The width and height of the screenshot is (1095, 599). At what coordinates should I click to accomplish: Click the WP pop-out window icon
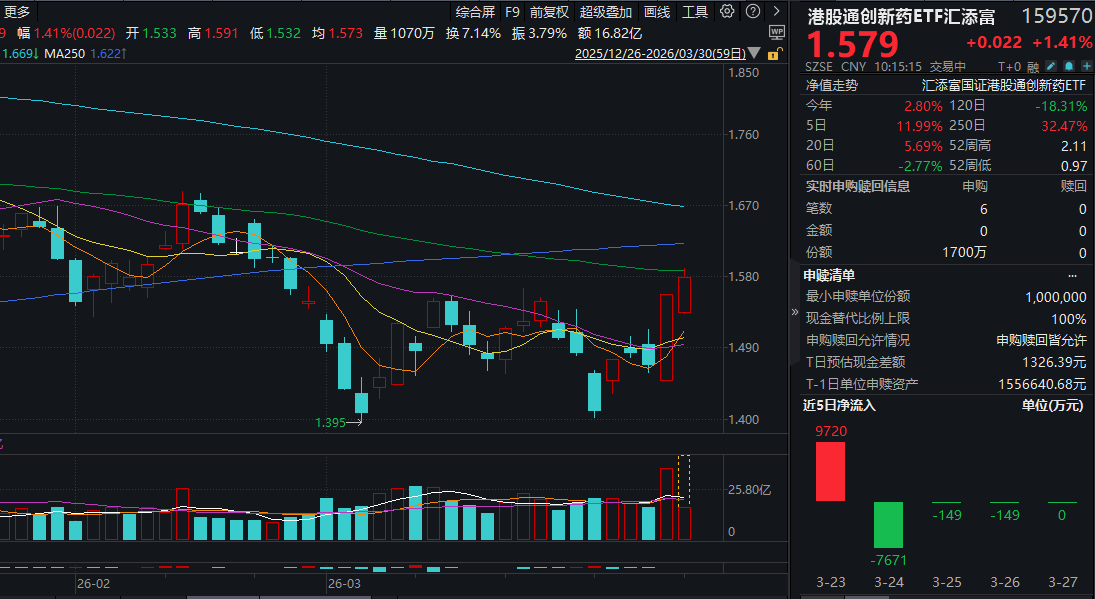(777, 32)
